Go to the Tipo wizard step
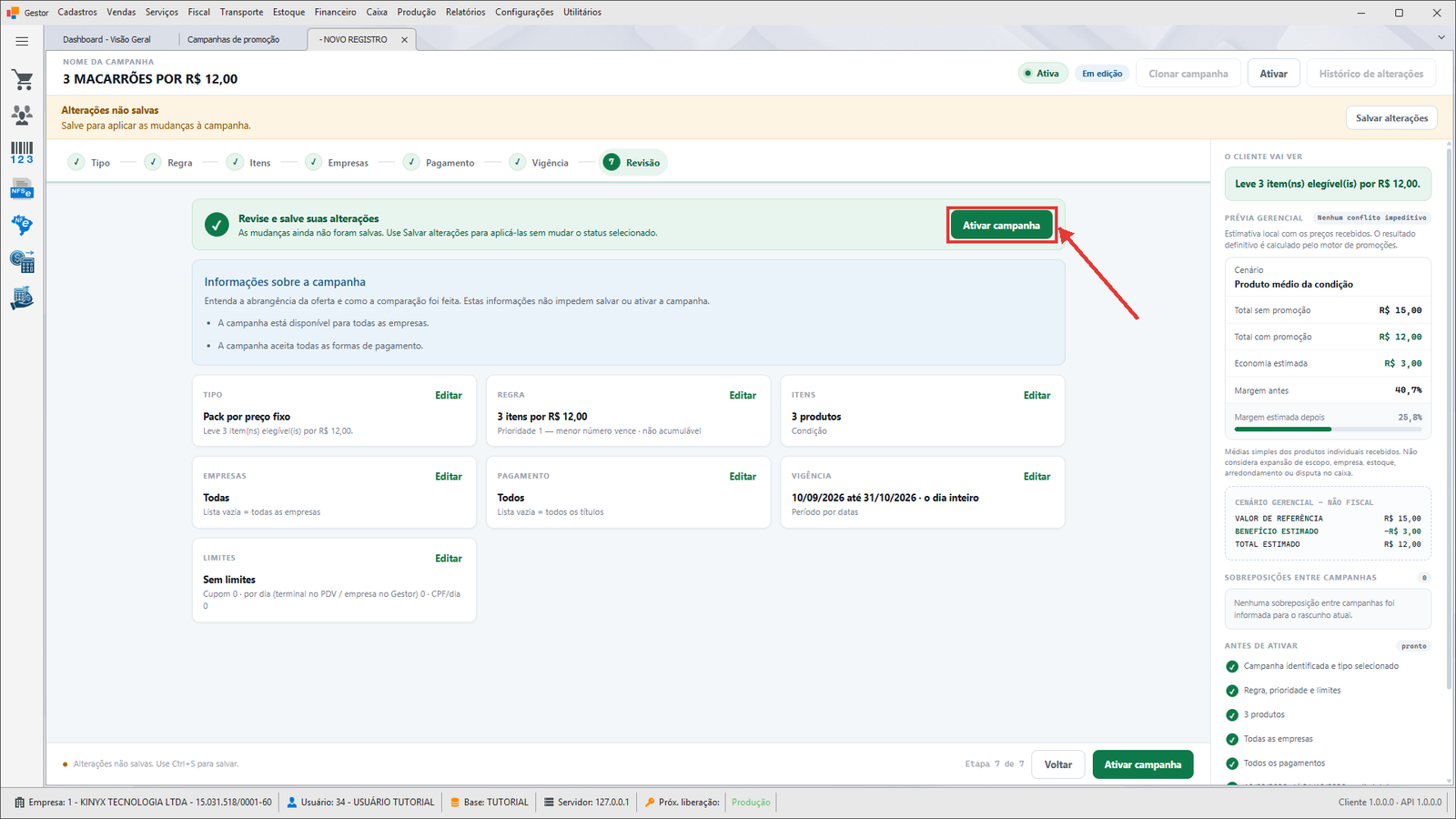The width and height of the screenshot is (1456, 819). [x=89, y=163]
